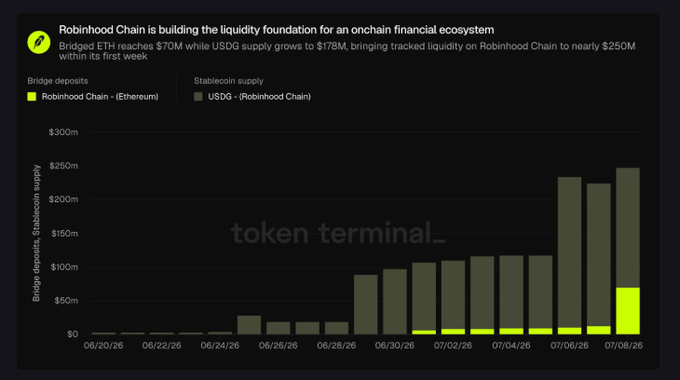Click the green Robinhood feather logo
The image size is (680, 380).
39,42
